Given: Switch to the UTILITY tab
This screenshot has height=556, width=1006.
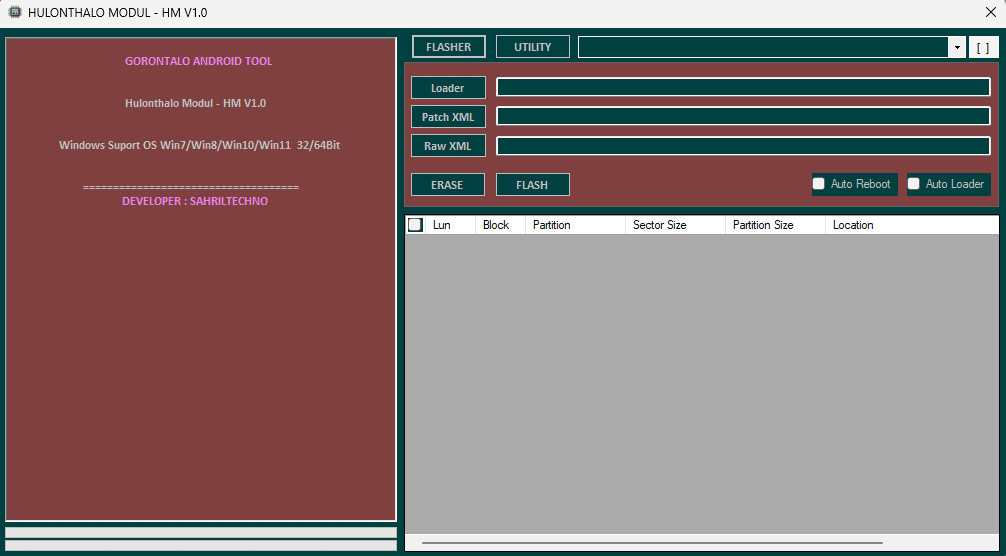Looking at the screenshot, I should [532, 47].
